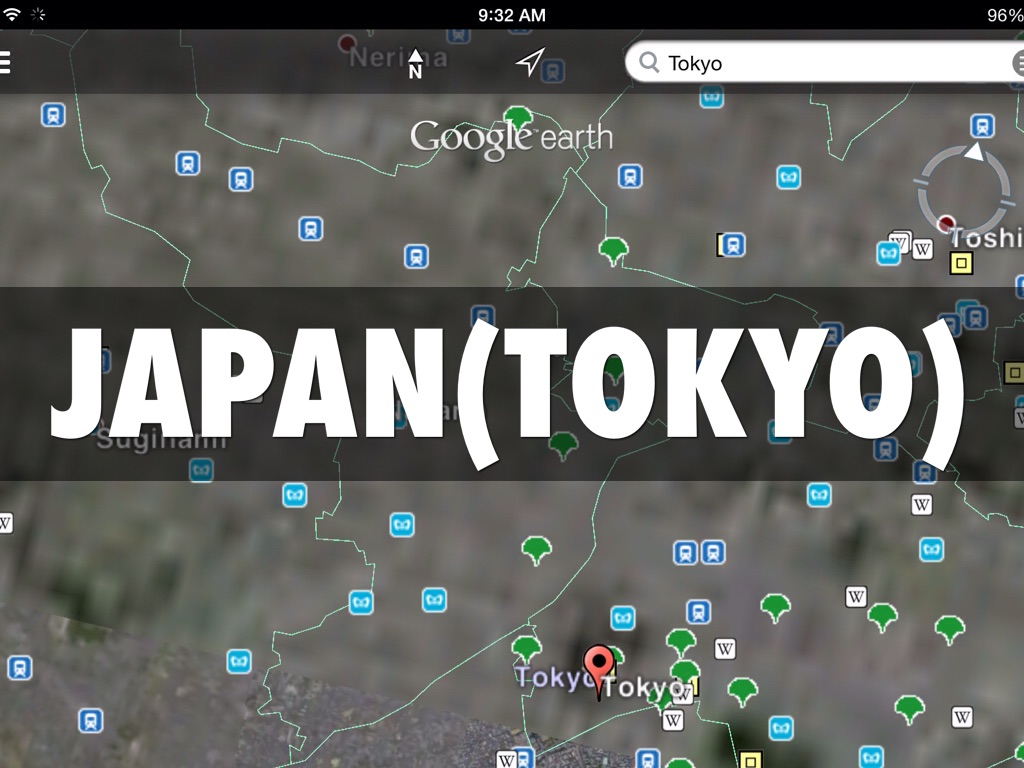Tap the Tokyo search field

click(830, 63)
